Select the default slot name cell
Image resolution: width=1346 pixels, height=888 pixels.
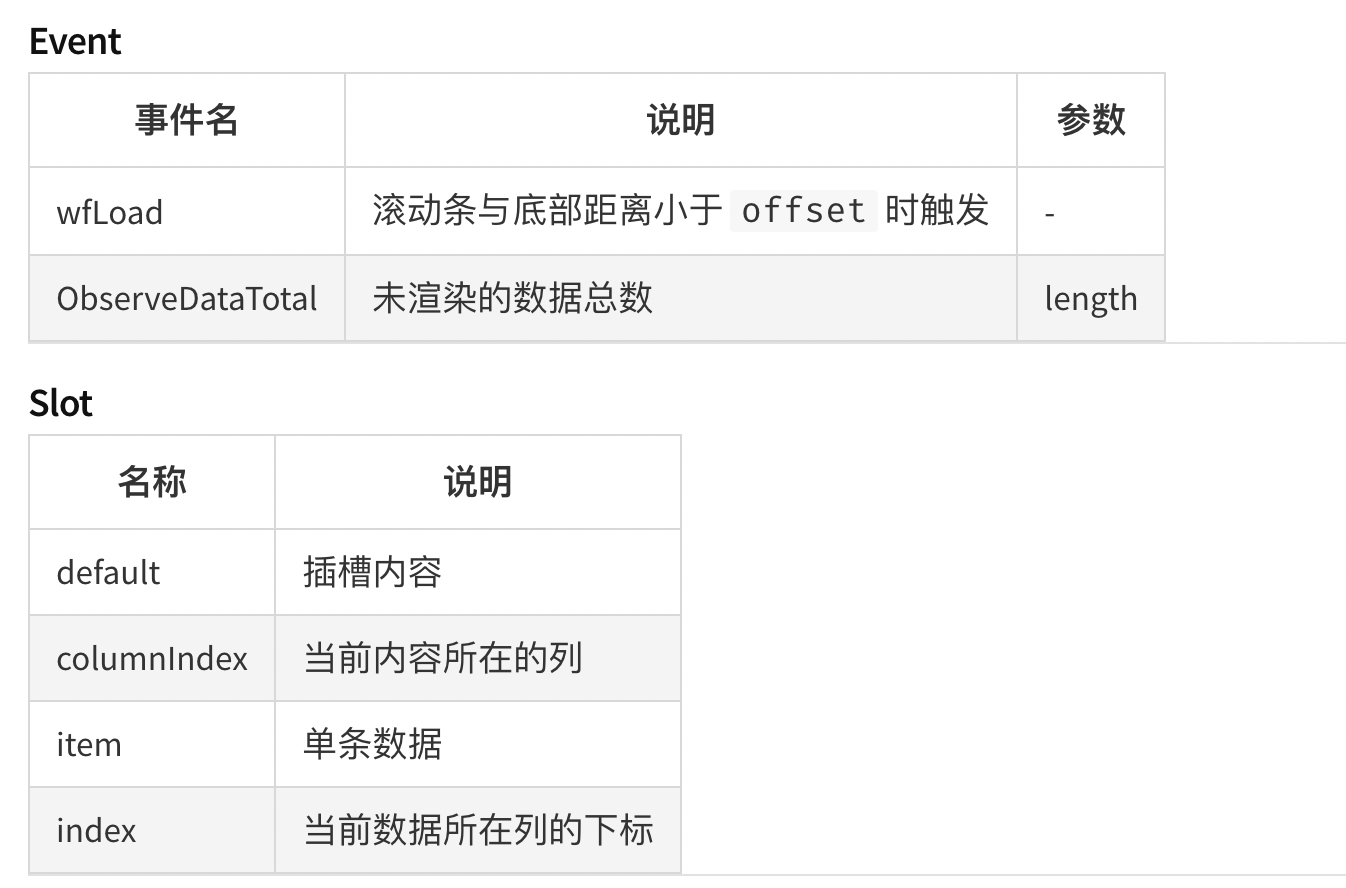[152, 572]
